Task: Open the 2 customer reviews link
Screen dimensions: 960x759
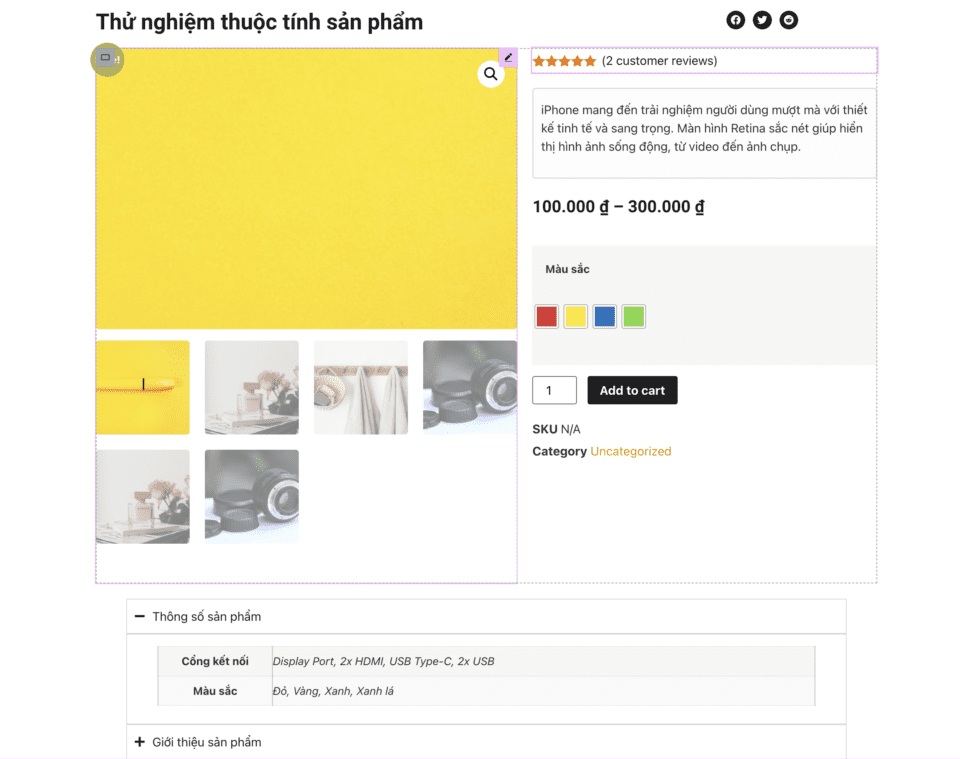Action: (659, 61)
